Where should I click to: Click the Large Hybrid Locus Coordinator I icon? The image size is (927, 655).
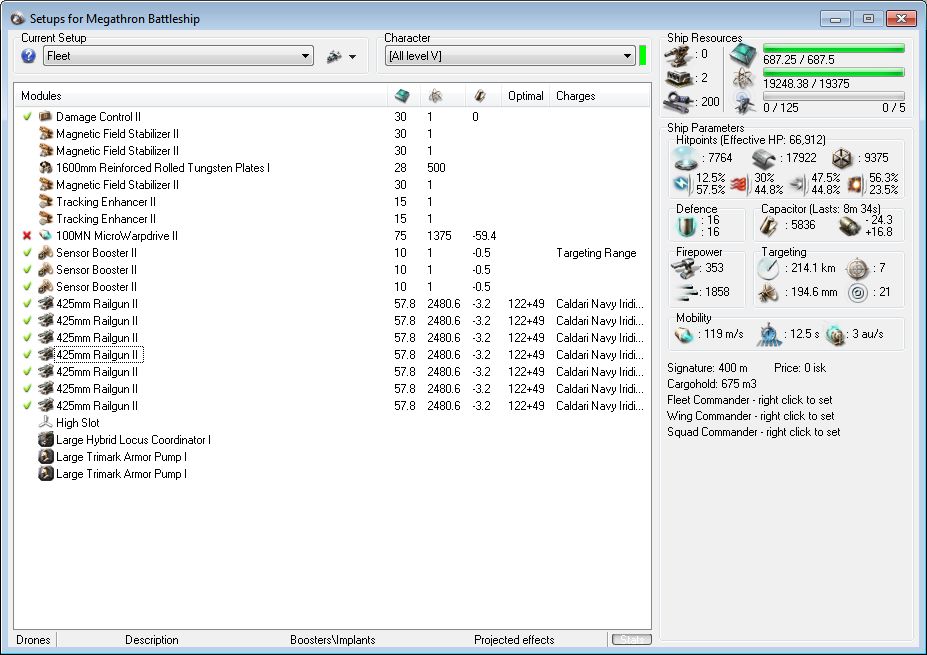click(45, 440)
